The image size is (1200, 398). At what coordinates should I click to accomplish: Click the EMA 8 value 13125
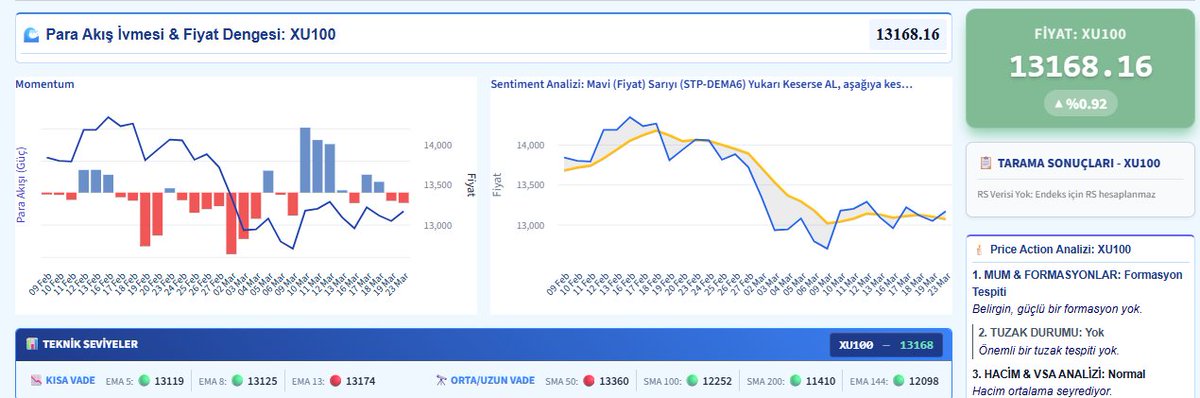tap(261, 381)
